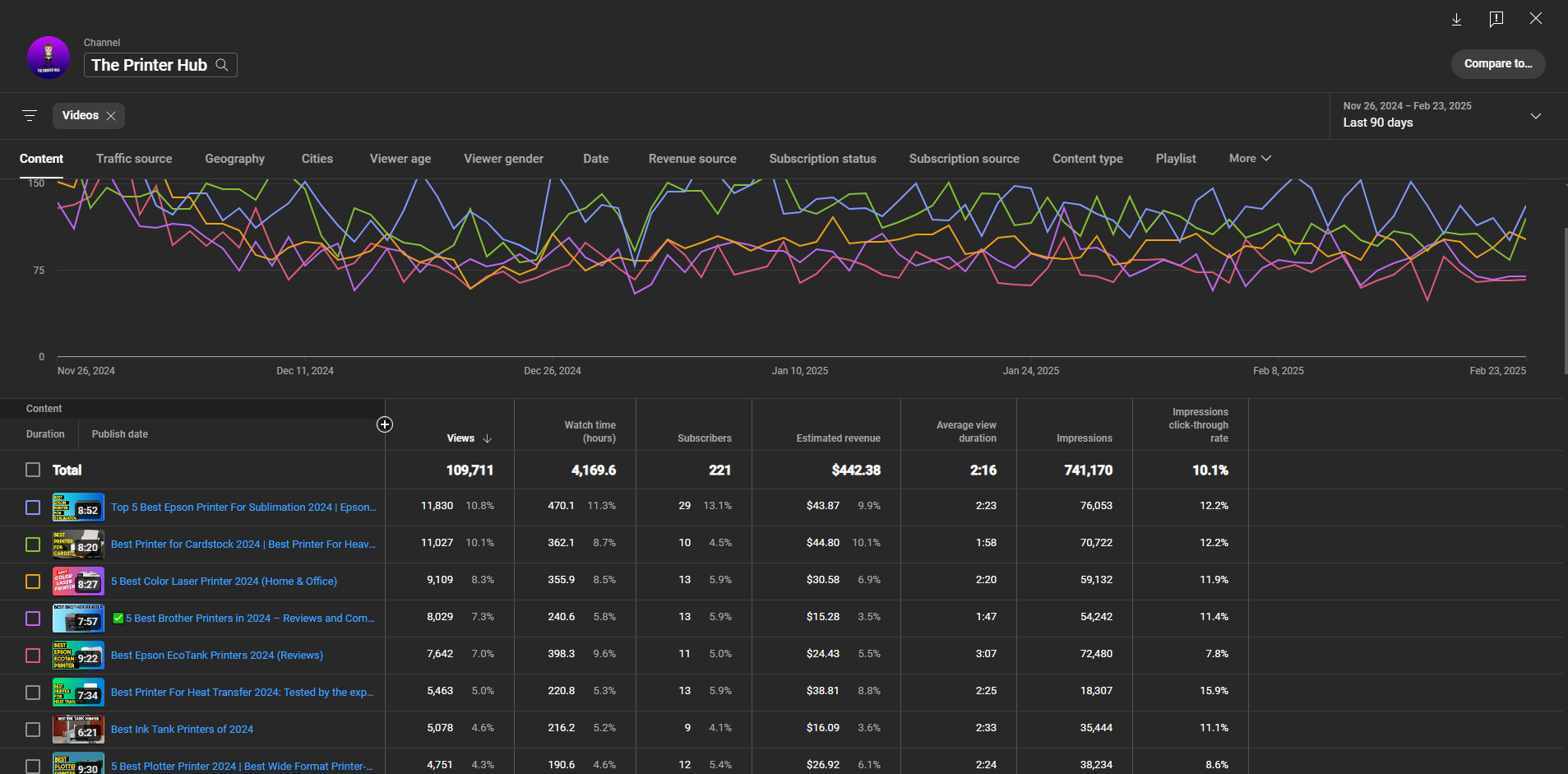
Task: Open the Cities tab
Action: (317, 159)
